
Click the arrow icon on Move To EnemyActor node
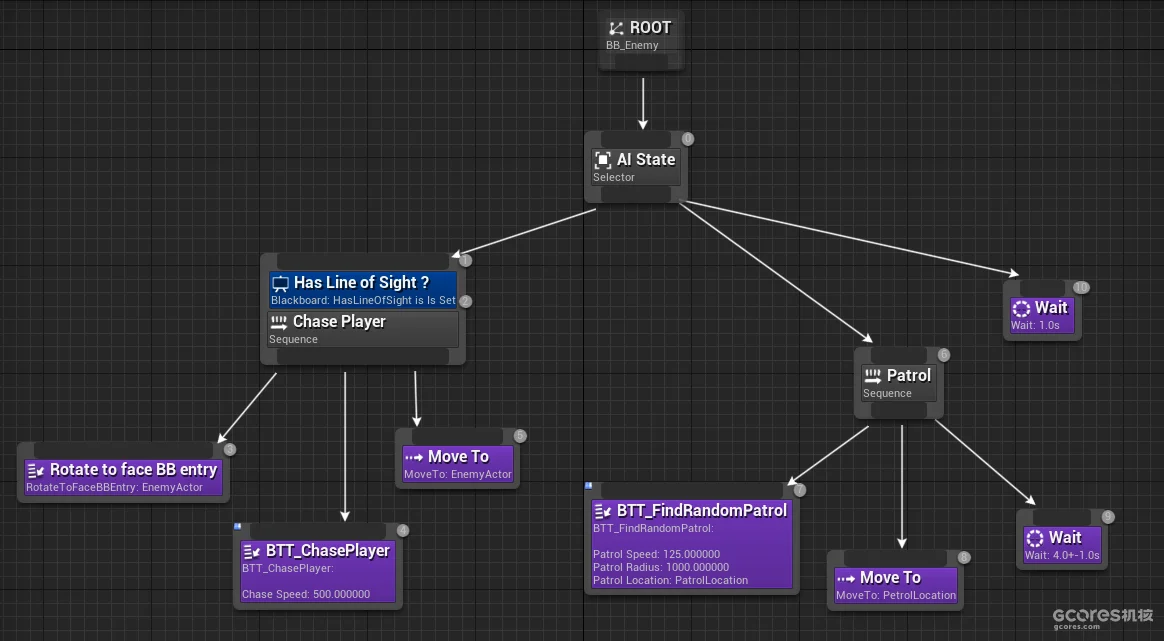tap(414, 457)
